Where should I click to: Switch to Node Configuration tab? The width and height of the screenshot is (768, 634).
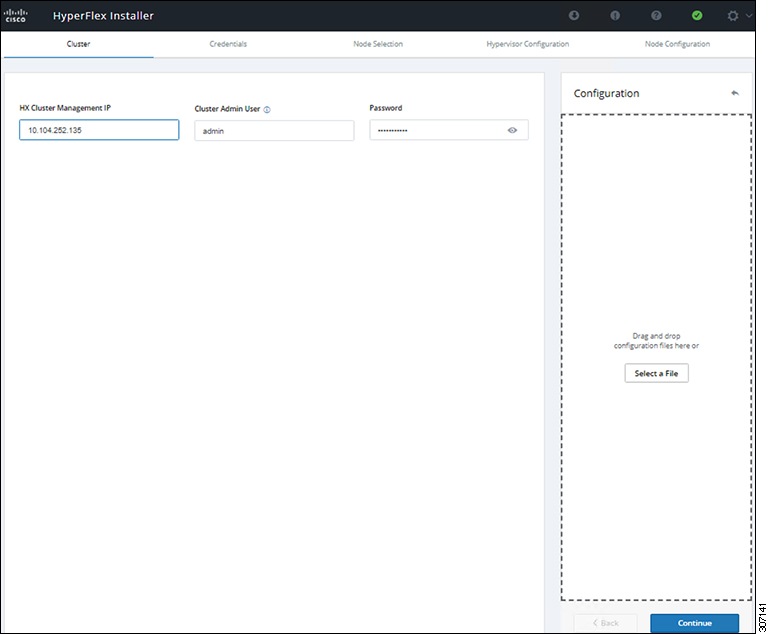pyautogui.click(x=677, y=44)
